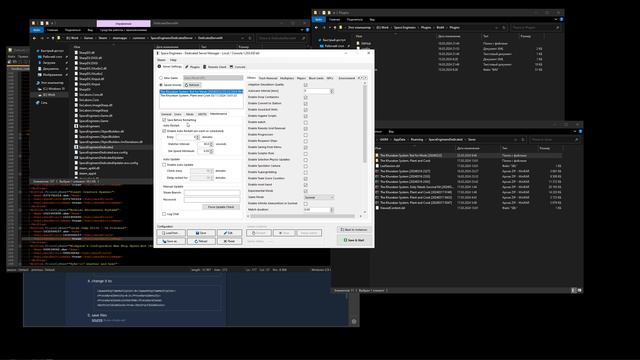
Task: Open the Plugins tab in Server Manager
Action: click(x=192, y=67)
